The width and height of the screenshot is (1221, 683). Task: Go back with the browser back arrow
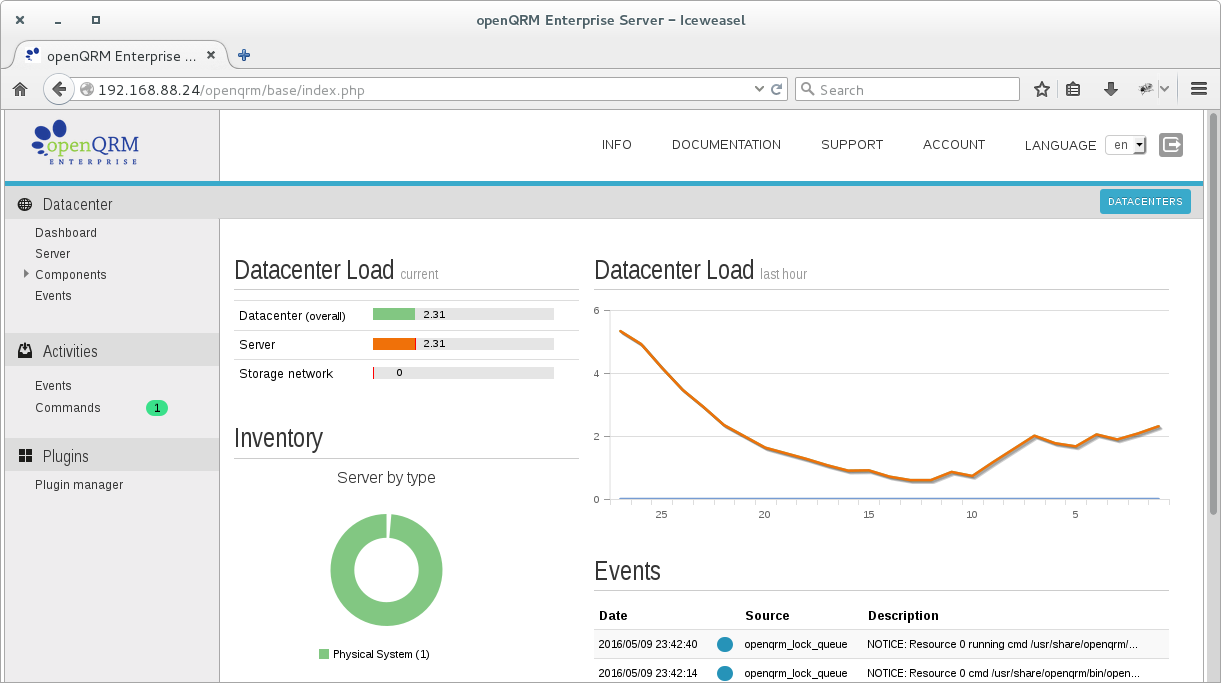point(59,90)
